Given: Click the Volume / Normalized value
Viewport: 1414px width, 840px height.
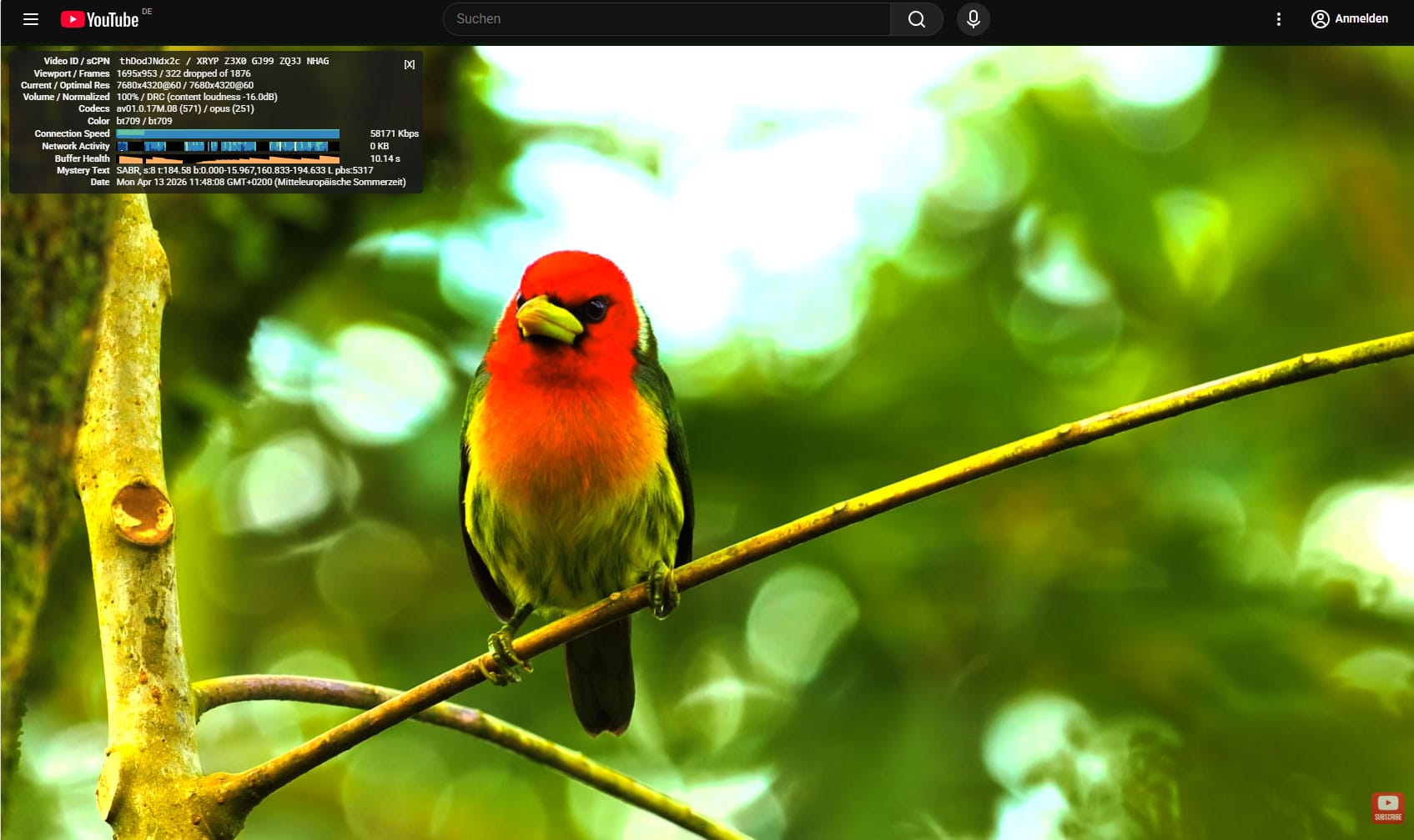Looking at the screenshot, I should pyautogui.click(x=196, y=97).
